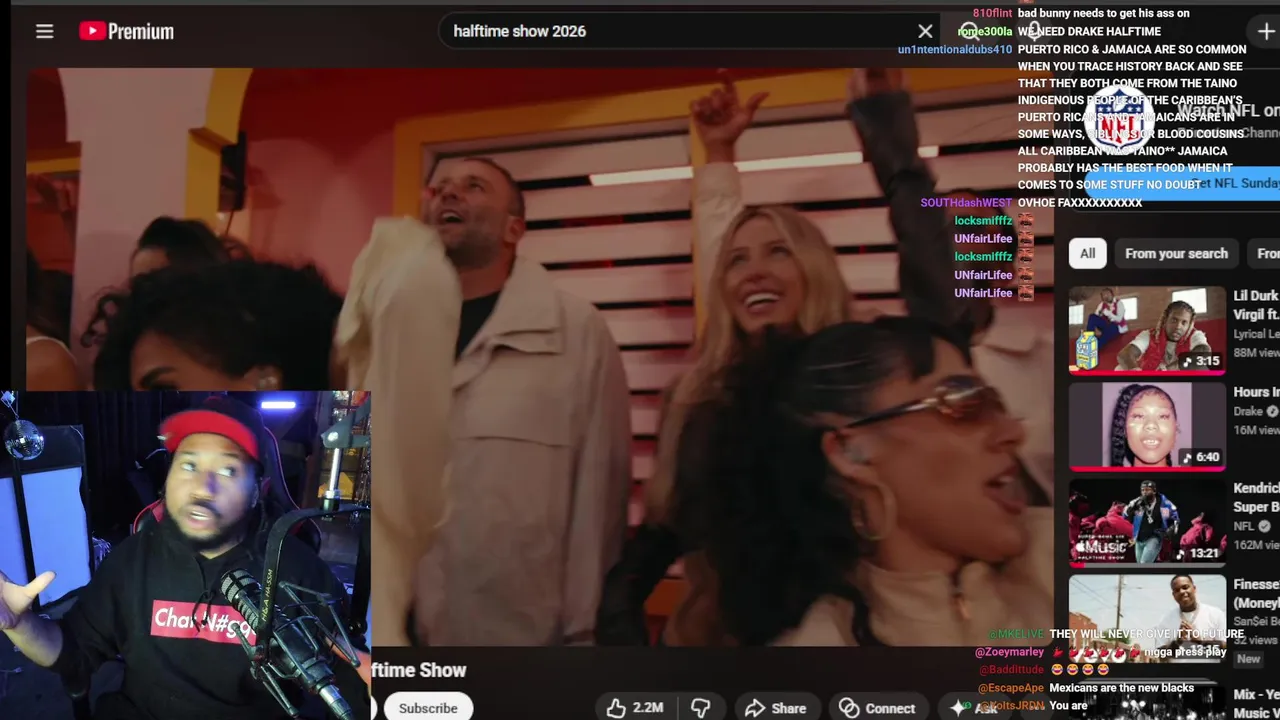Subscribe to the channel

click(428, 708)
